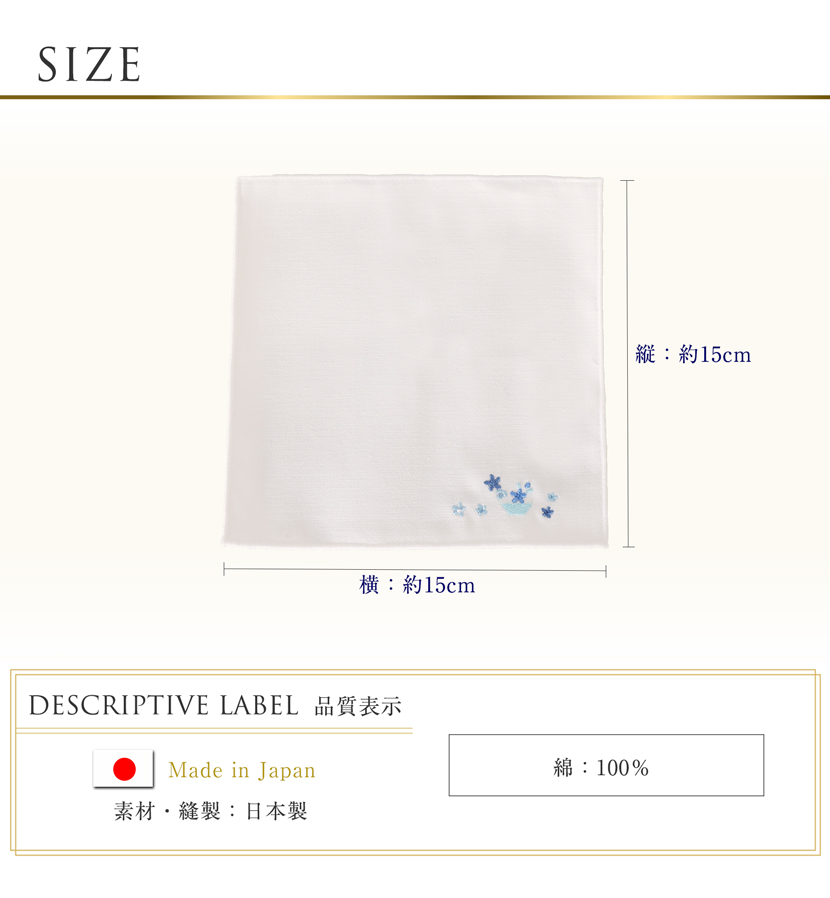The width and height of the screenshot is (830, 898).
Task: Click the horizontal width dimension line
Action: [414, 571]
